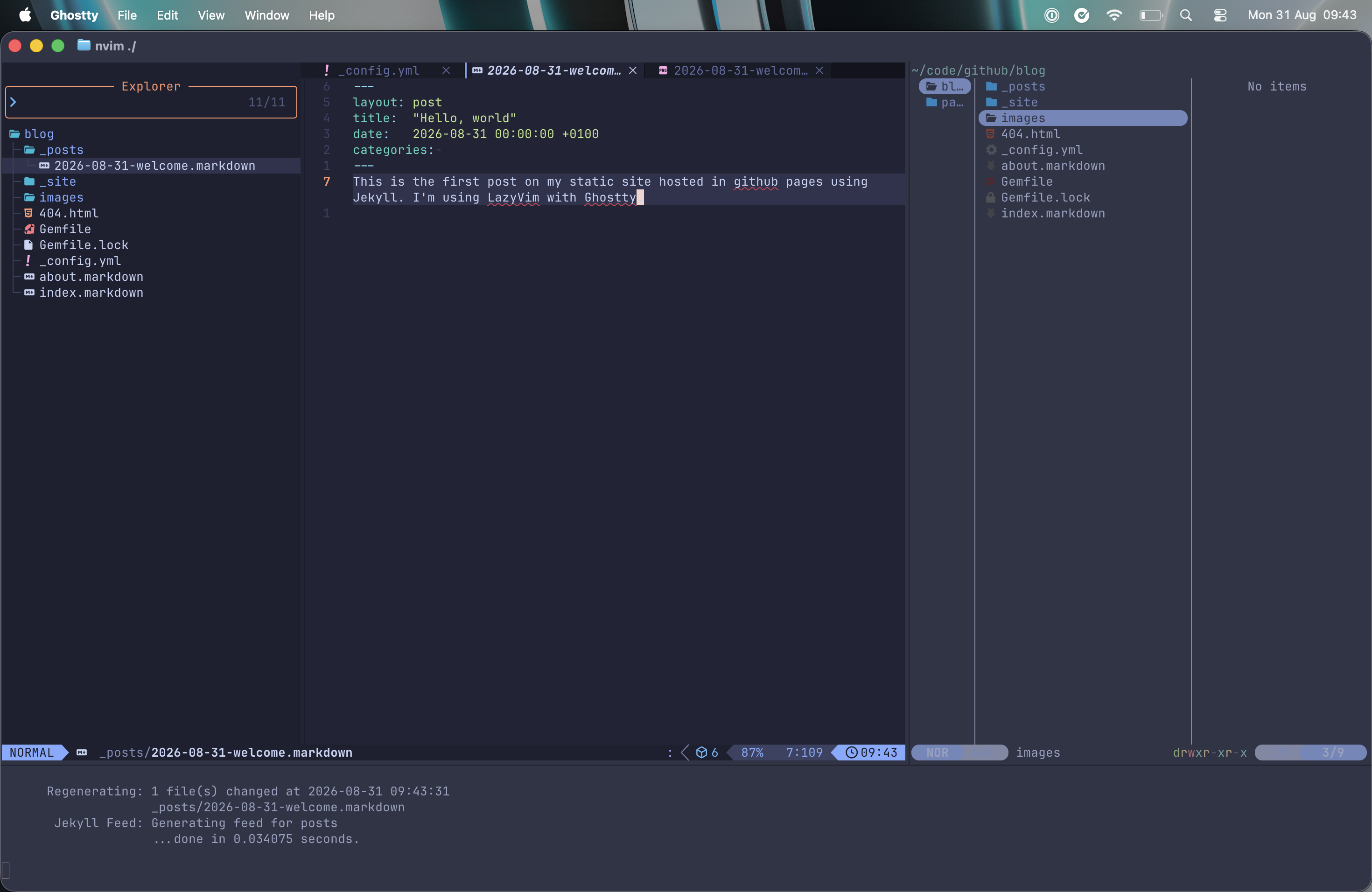Open the highlighted images folder in the right pane
This screenshot has width=1372, height=892.
point(1083,118)
